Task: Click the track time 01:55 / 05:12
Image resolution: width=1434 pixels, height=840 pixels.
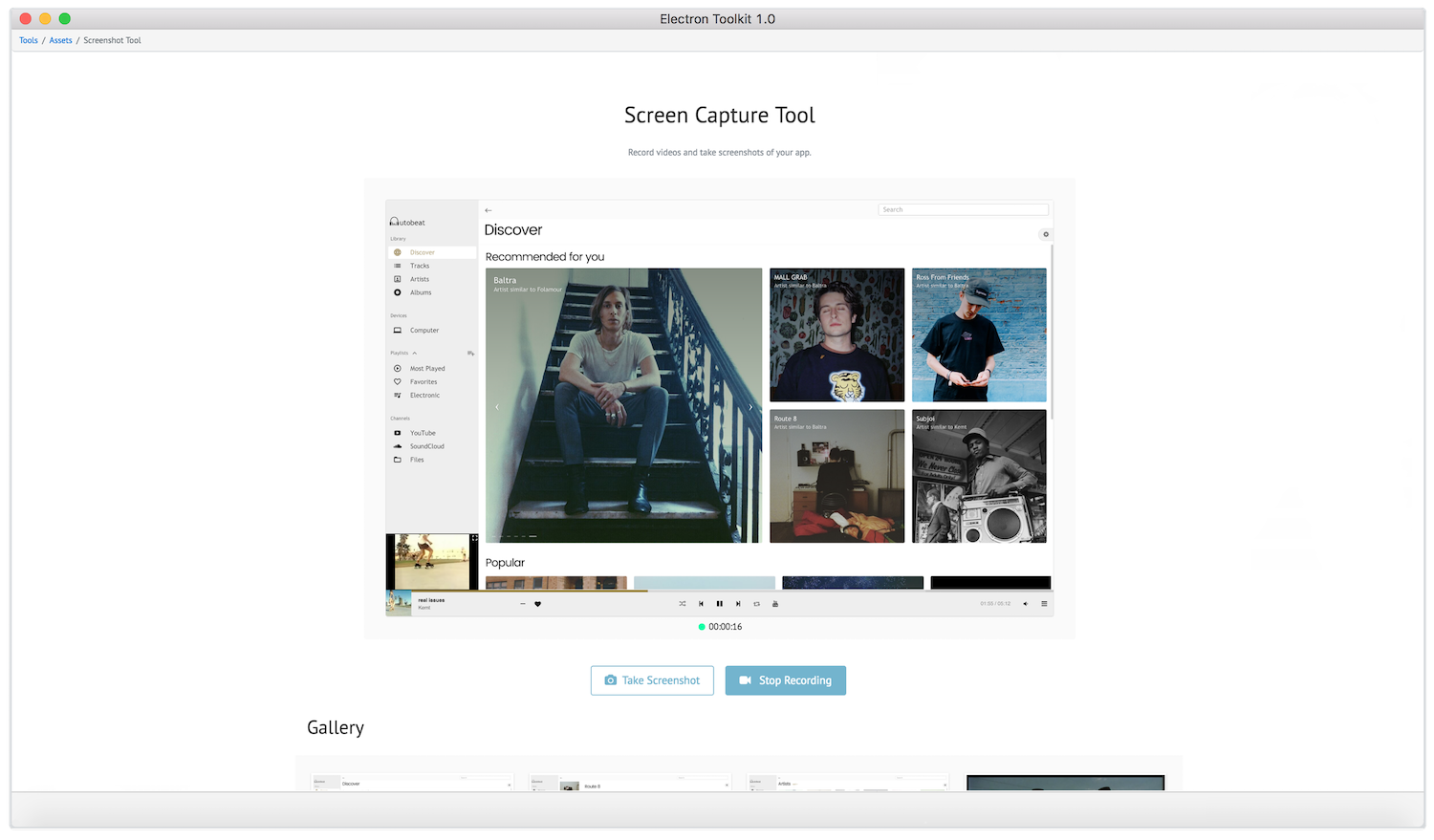Action: [995, 604]
